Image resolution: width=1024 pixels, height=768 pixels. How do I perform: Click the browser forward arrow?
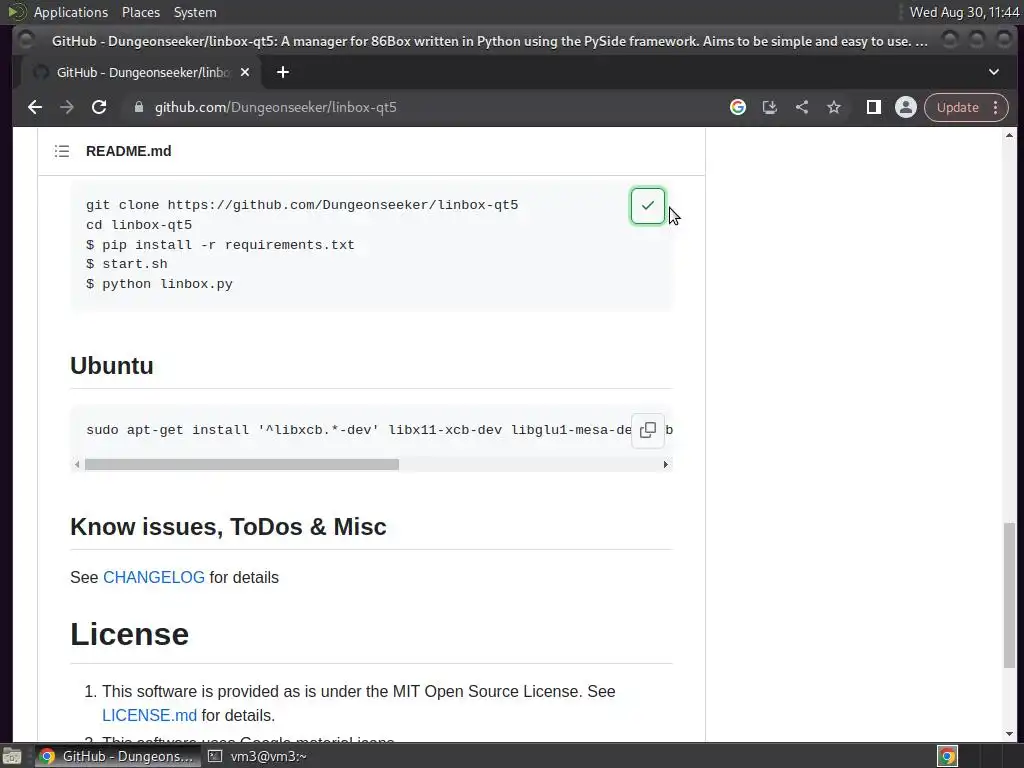point(67,107)
